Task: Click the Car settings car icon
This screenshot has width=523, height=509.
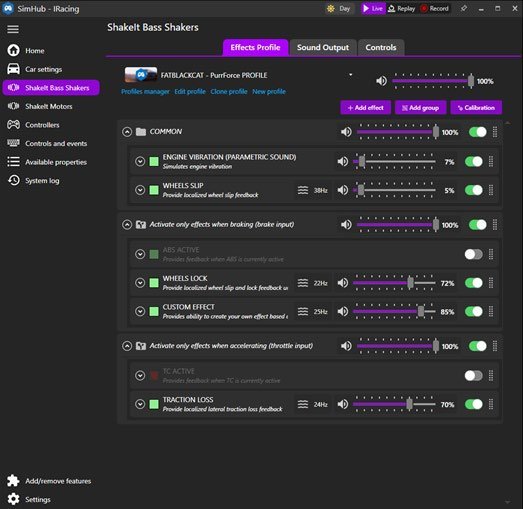Action: (x=14, y=69)
